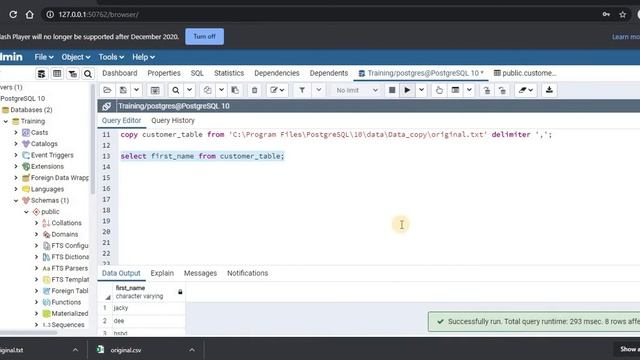The image size is (640, 360).
Task: Click the Open File toolbar icon
Action: pyautogui.click(x=107, y=90)
